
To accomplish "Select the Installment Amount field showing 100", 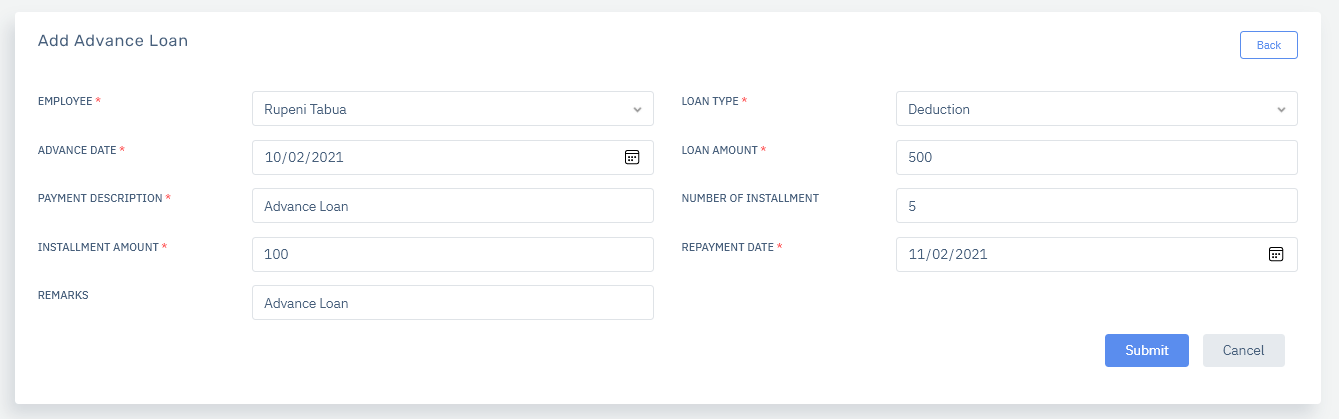I will (453, 254).
